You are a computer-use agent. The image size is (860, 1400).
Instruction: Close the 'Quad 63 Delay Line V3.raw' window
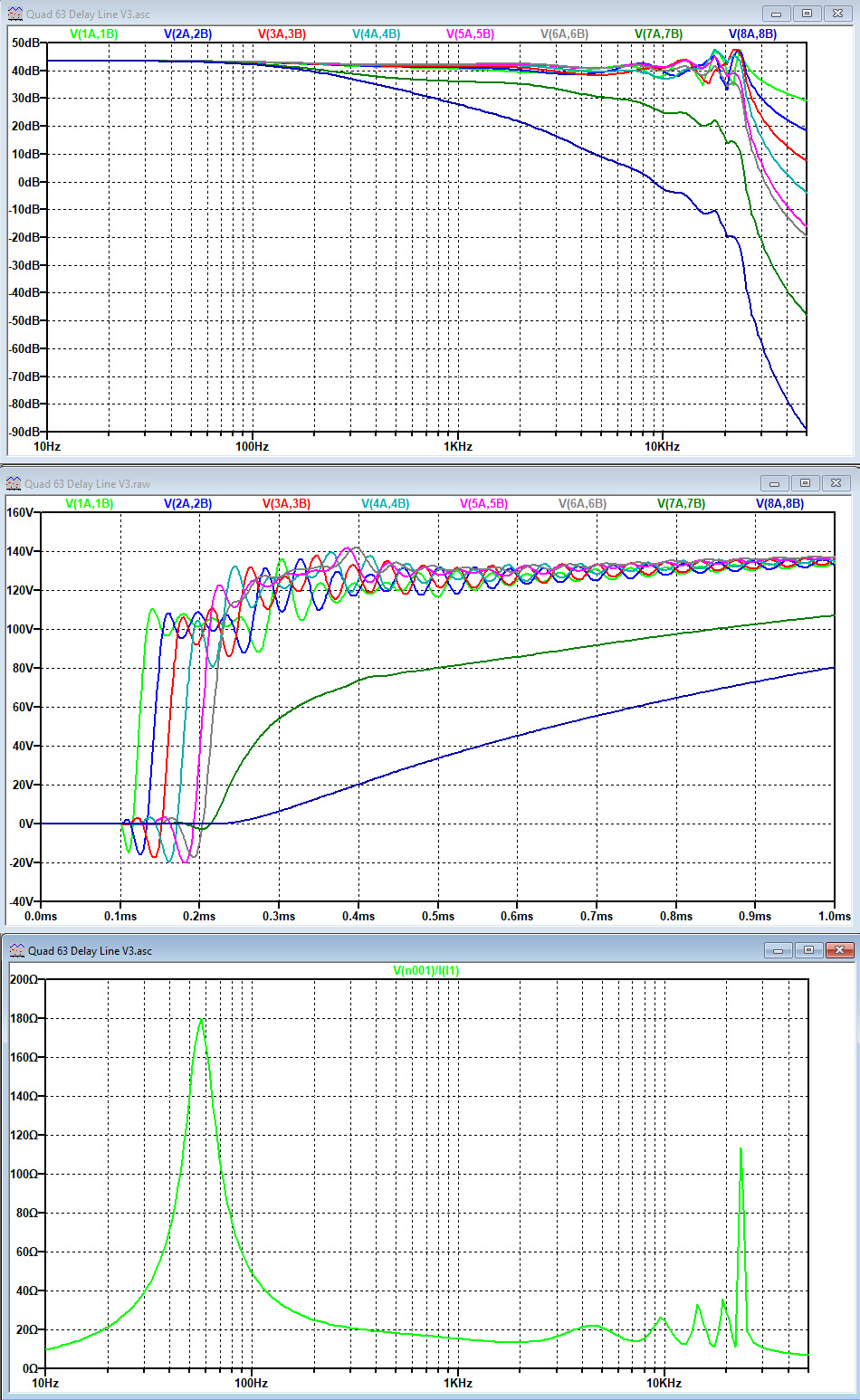point(836,483)
